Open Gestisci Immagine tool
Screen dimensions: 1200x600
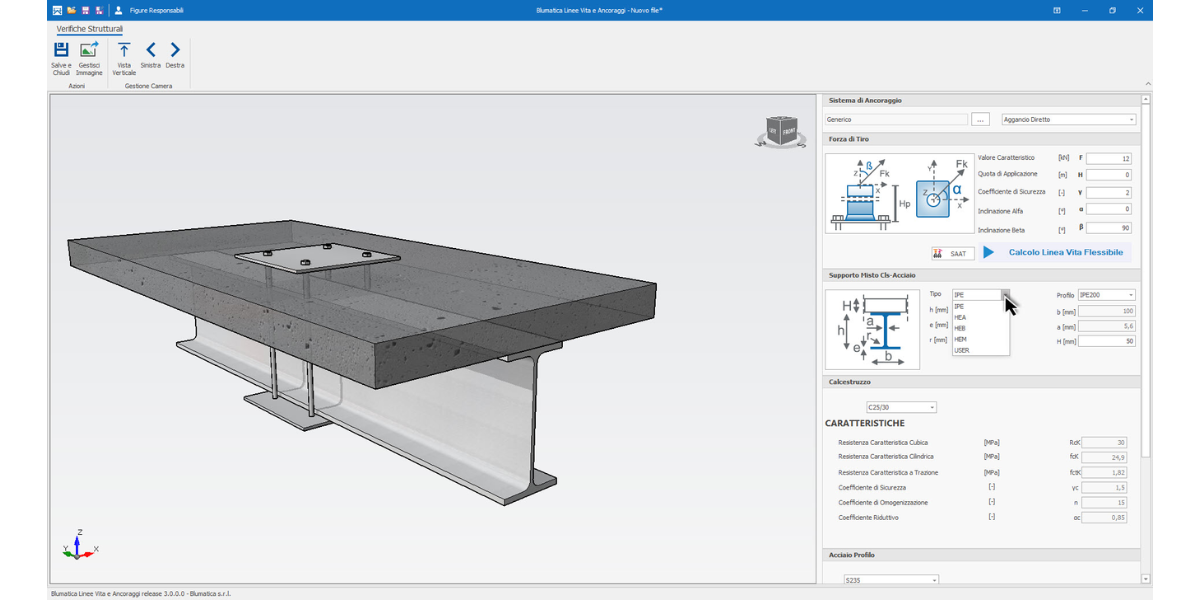pos(89,49)
